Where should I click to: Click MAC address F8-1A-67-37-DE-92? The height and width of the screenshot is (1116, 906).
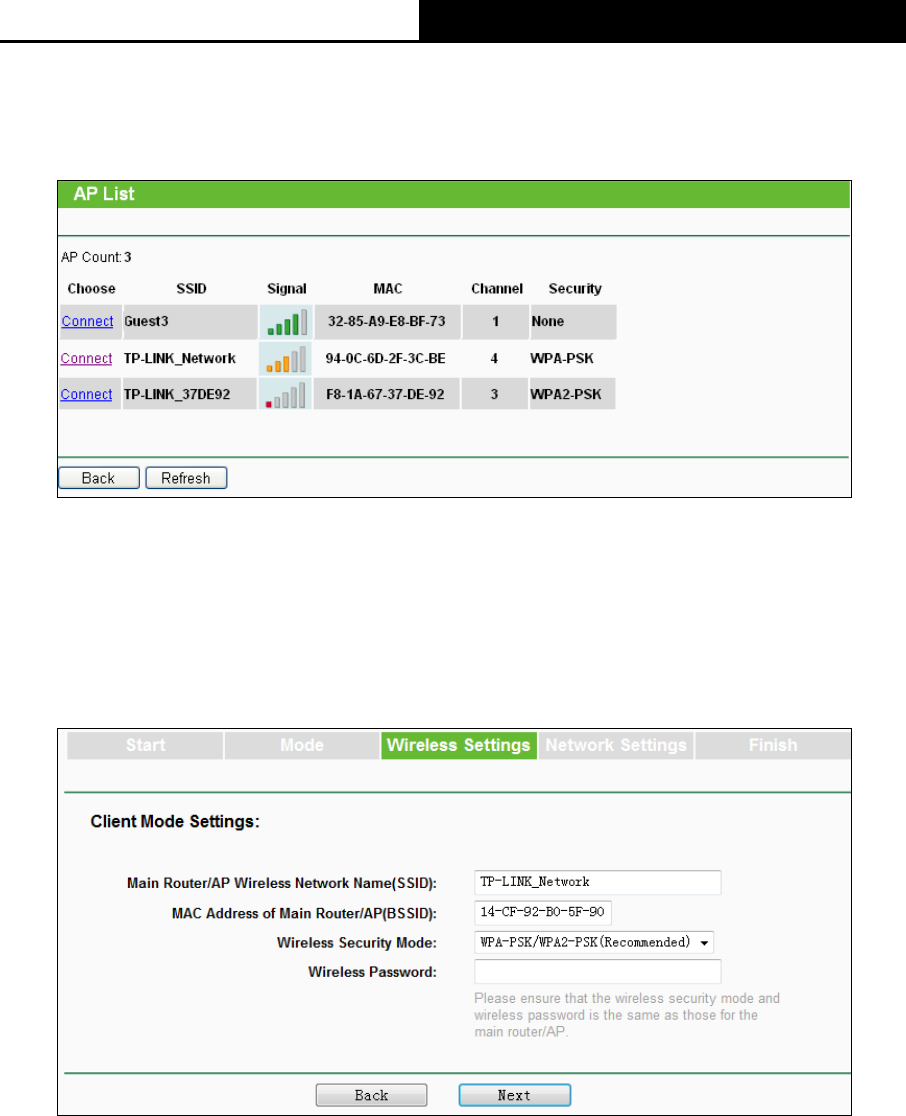click(x=386, y=394)
